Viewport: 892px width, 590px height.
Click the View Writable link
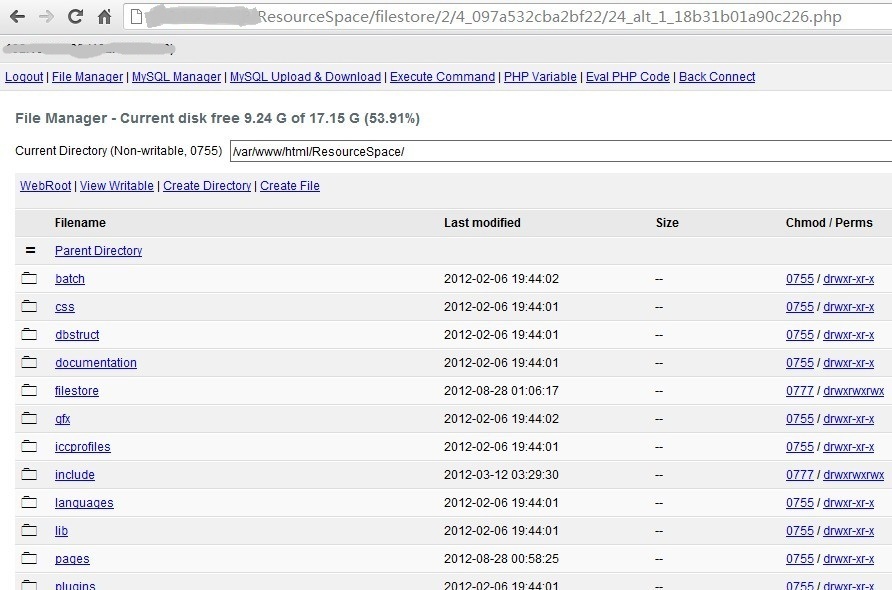(x=117, y=186)
